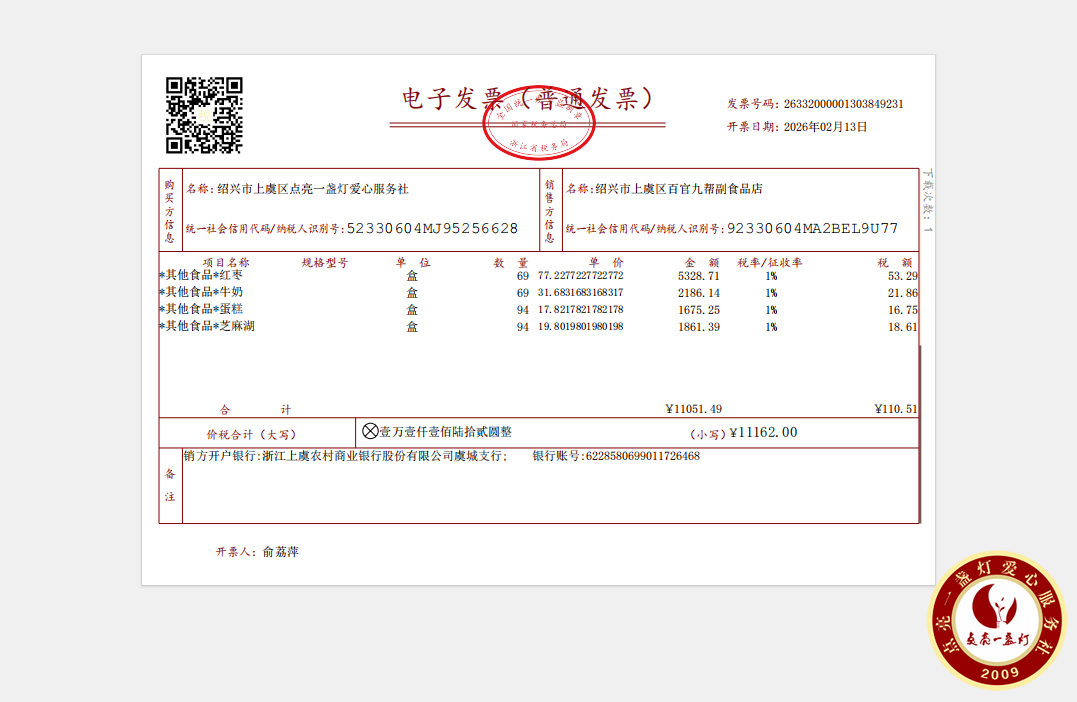Click the QR code on the invoice
This screenshot has height=702, width=1077.
point(204,115)
